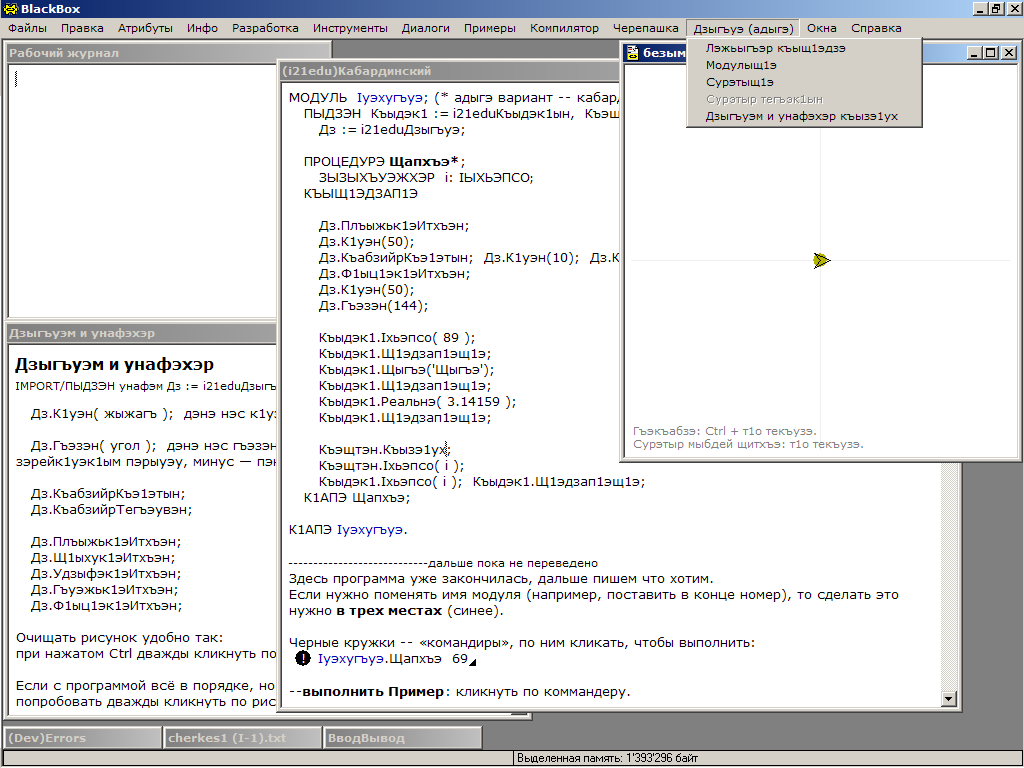The width and height of the screenshot is (1024, 768).
Task: Click the scroll-down arrow in the Кабардинский editor
Action: (949, 699)
